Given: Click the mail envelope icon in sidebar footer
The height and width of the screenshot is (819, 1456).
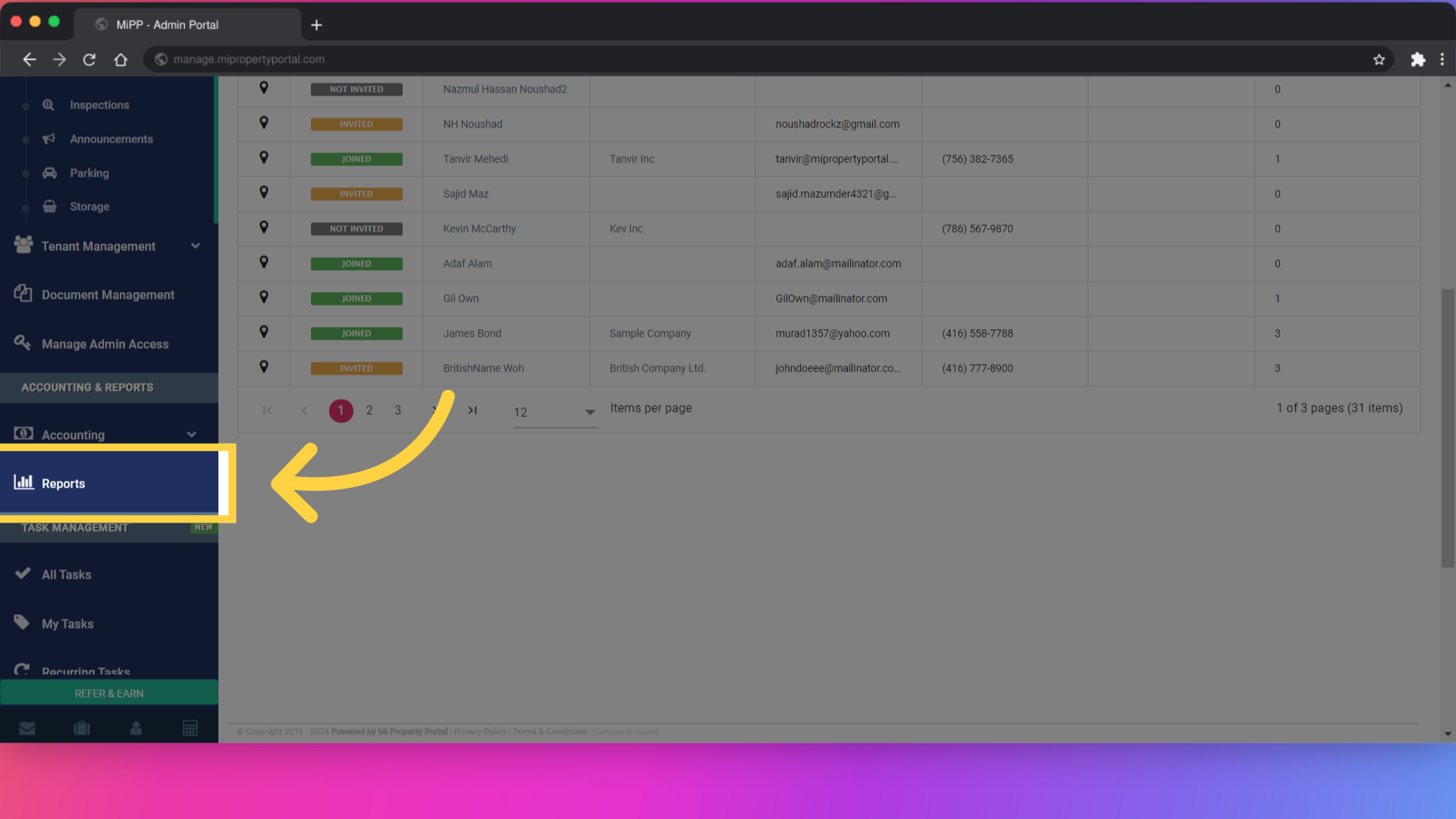Looking at the screenshot, I should pos(27,729).
